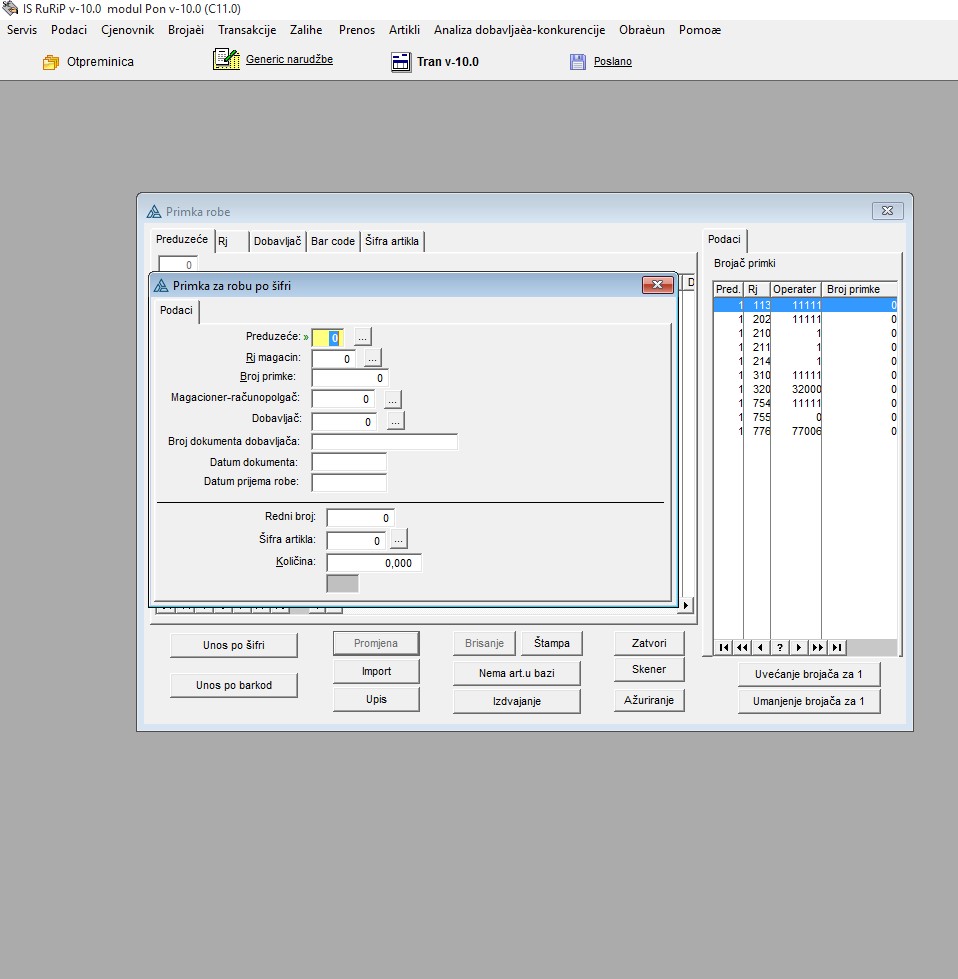The width and height of the screenshot is (958, 979).
Task: Open the lookup button next to Preduzeće
Action: (363, 337)
